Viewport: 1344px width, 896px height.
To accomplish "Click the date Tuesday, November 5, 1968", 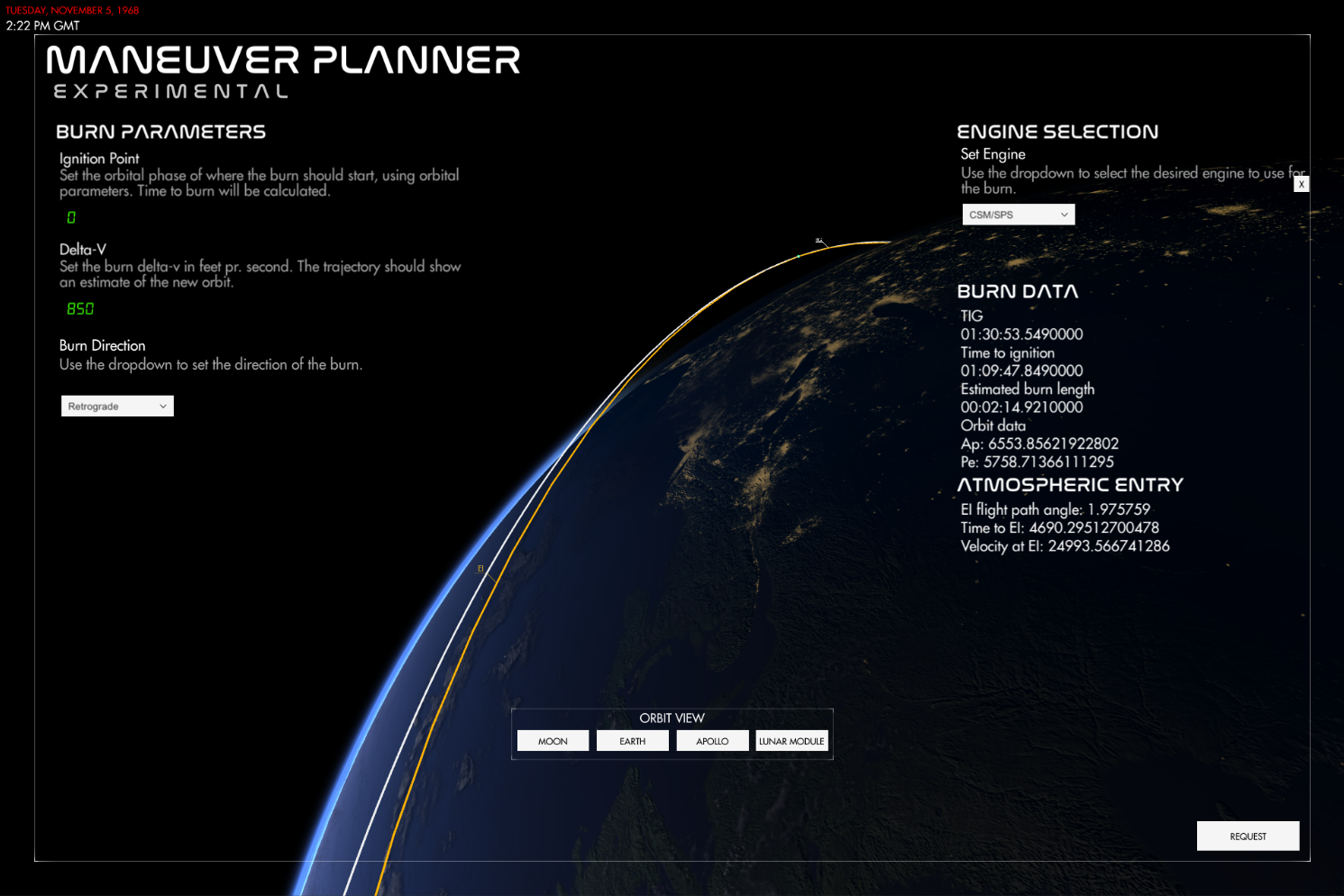I will point(72,10).
